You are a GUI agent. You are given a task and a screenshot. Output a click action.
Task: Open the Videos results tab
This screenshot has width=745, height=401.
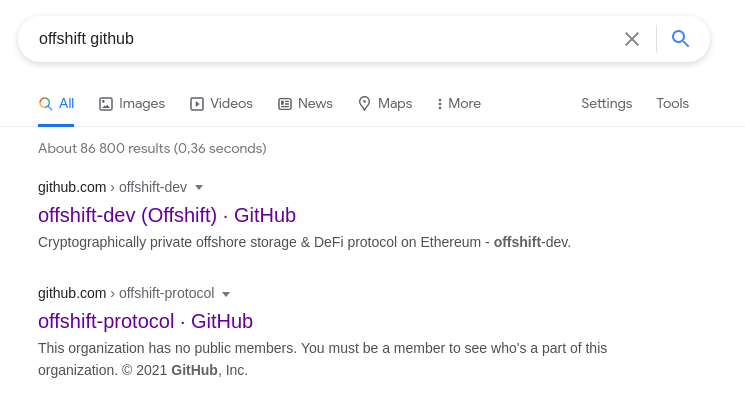pos(231,104)
